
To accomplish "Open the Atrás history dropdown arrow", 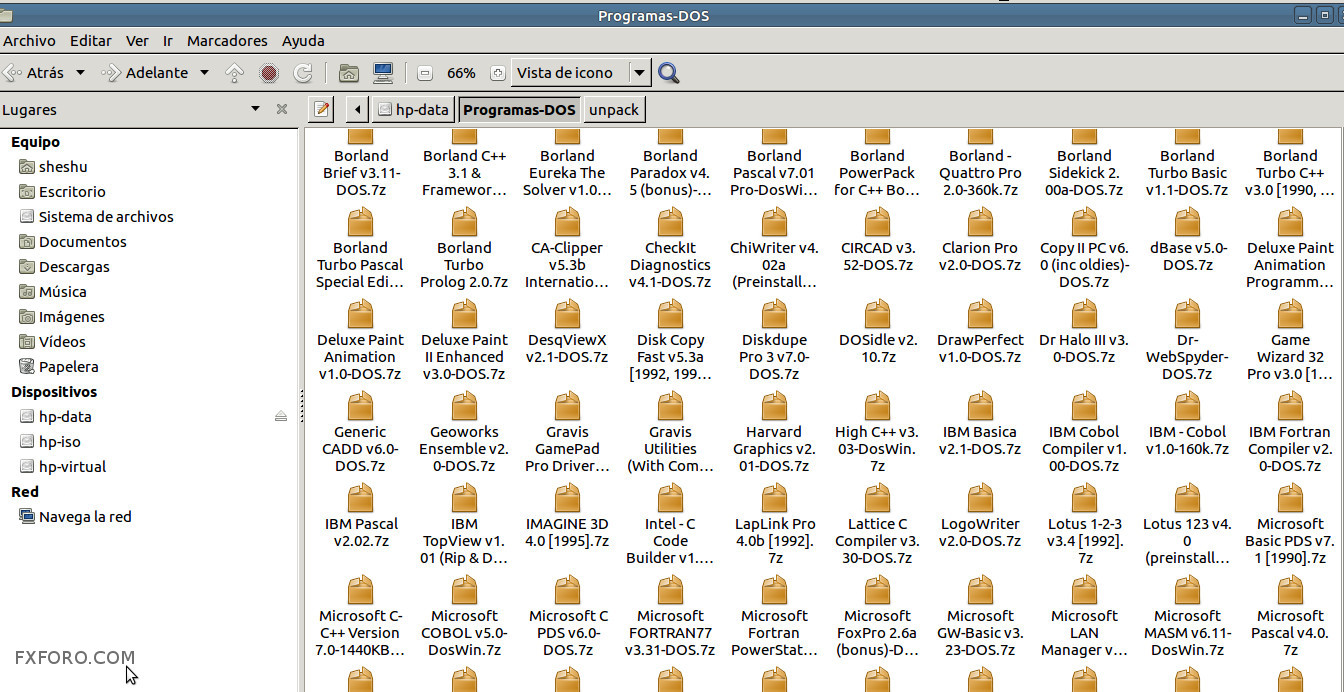I will coord(78,72).
